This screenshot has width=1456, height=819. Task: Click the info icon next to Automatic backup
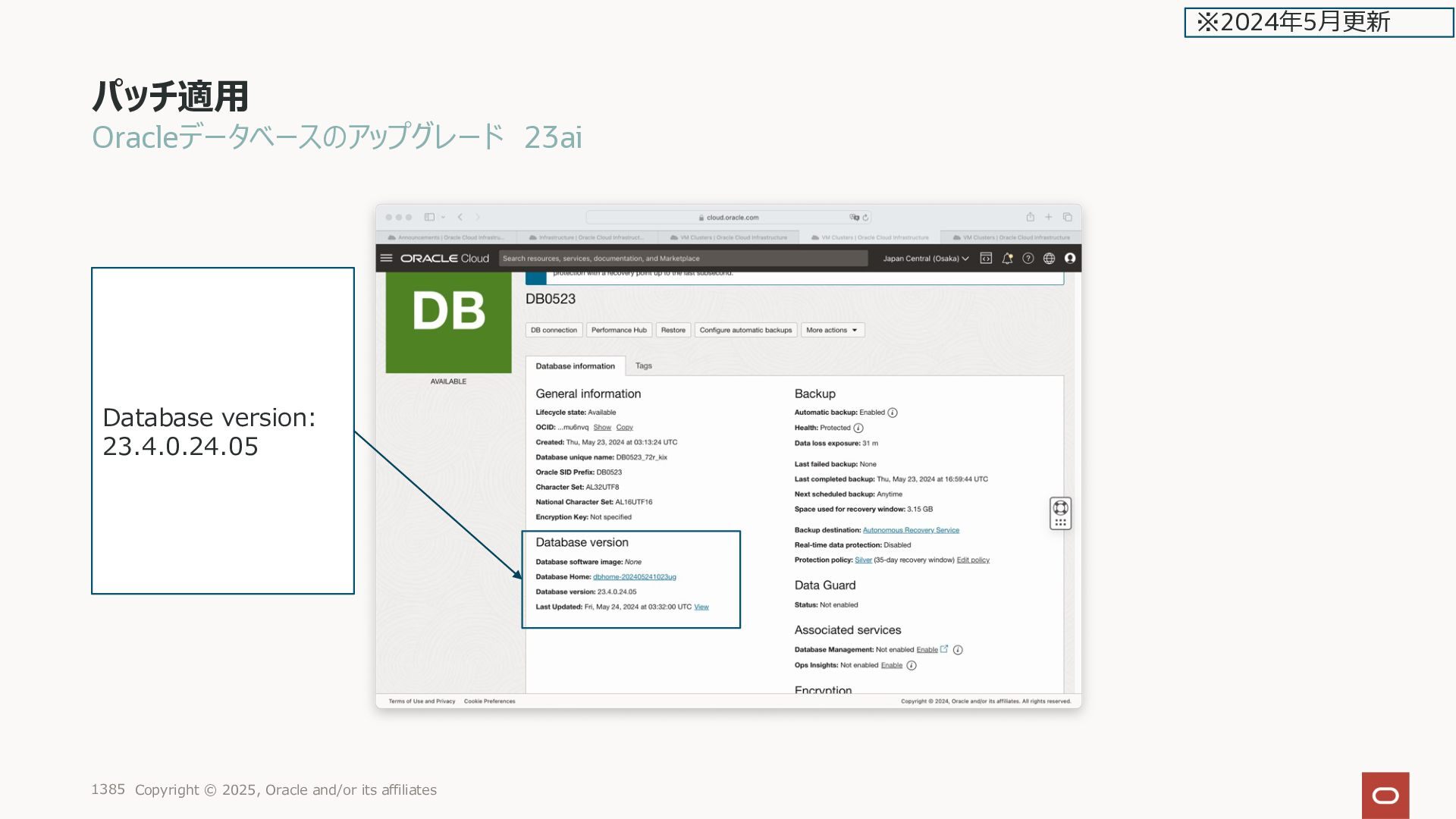pyautogui.click(x=893, y=413)
